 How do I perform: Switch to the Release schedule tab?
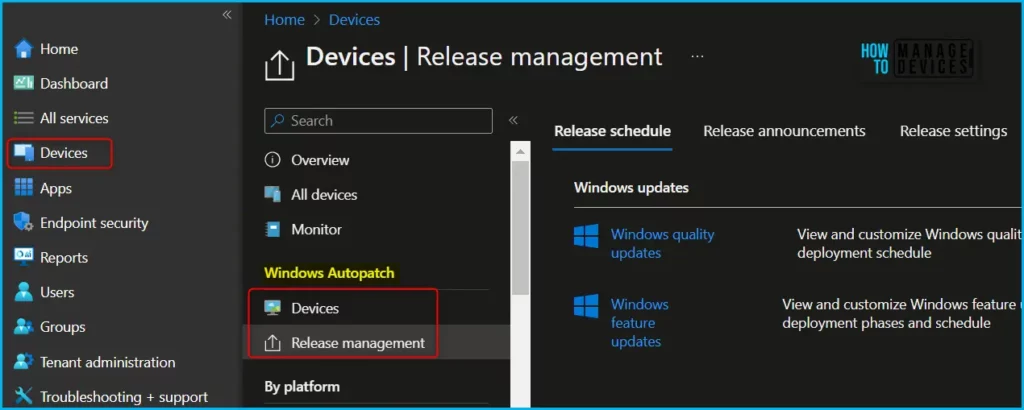612,131
